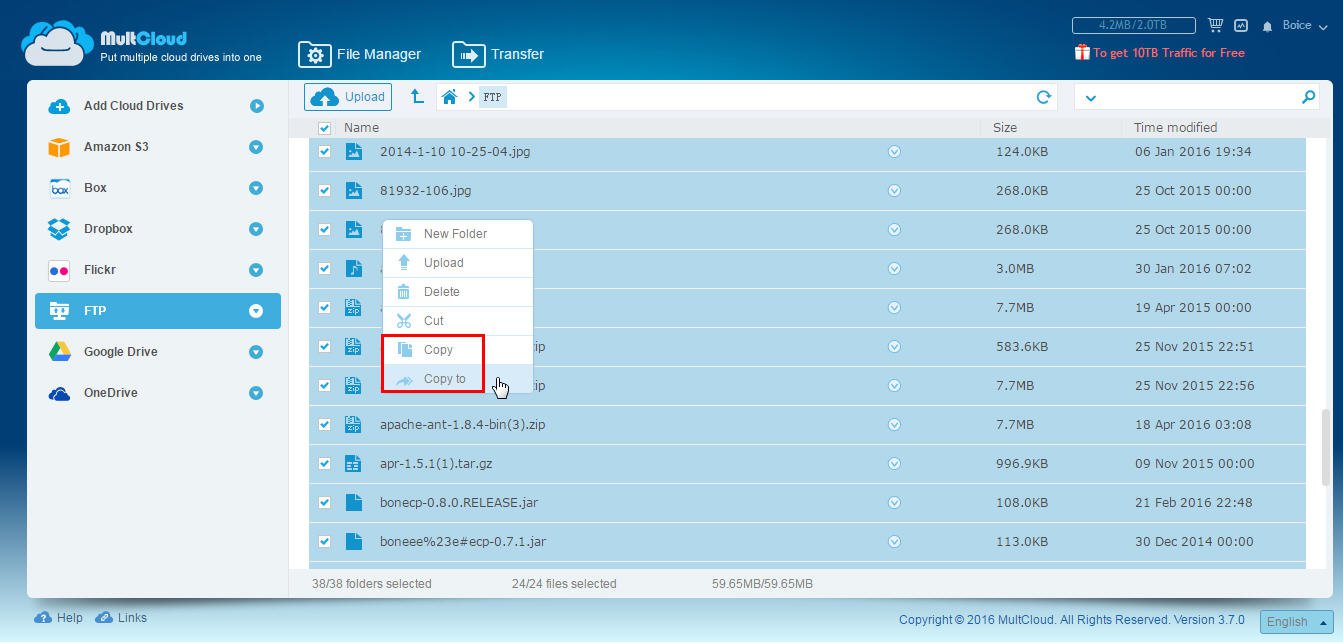Toggle the select-all checkbox in header

(x=324, y=128)
